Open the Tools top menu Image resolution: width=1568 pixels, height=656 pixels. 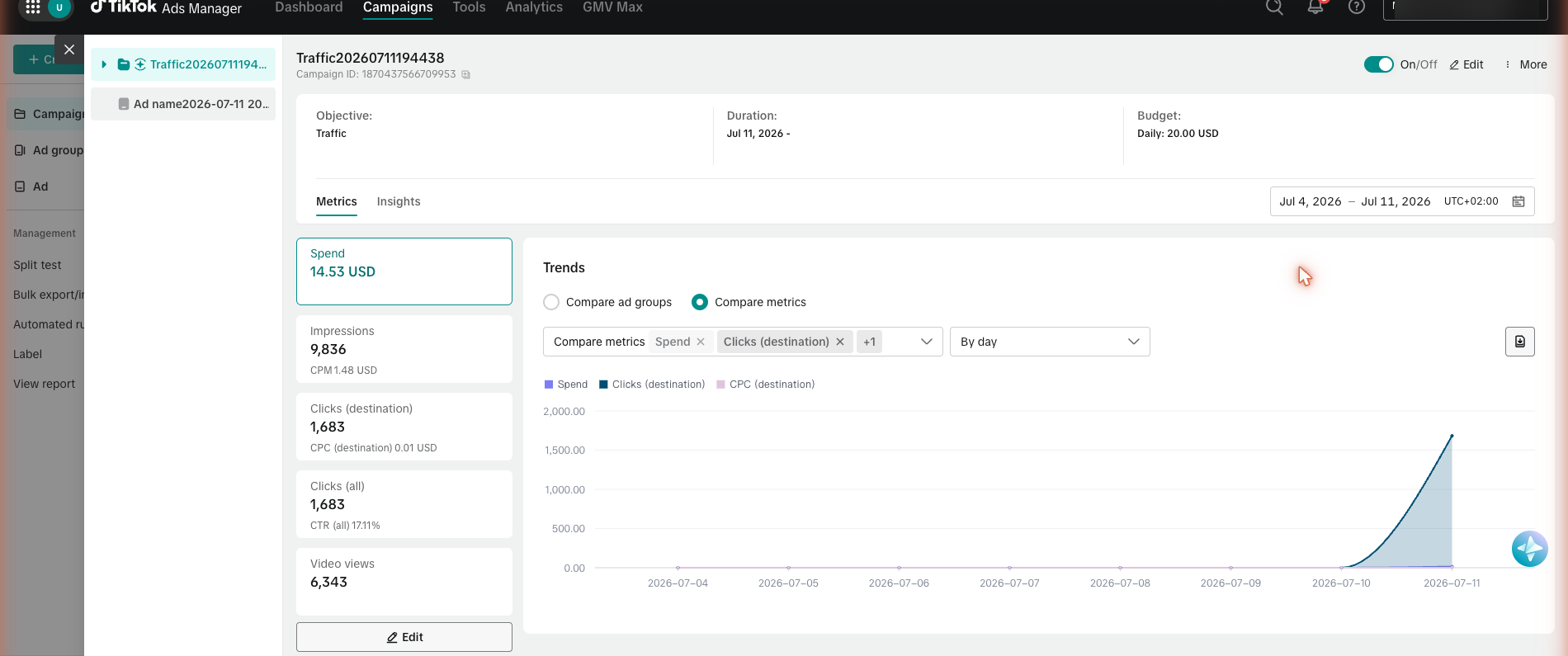[x=469, y=7]
